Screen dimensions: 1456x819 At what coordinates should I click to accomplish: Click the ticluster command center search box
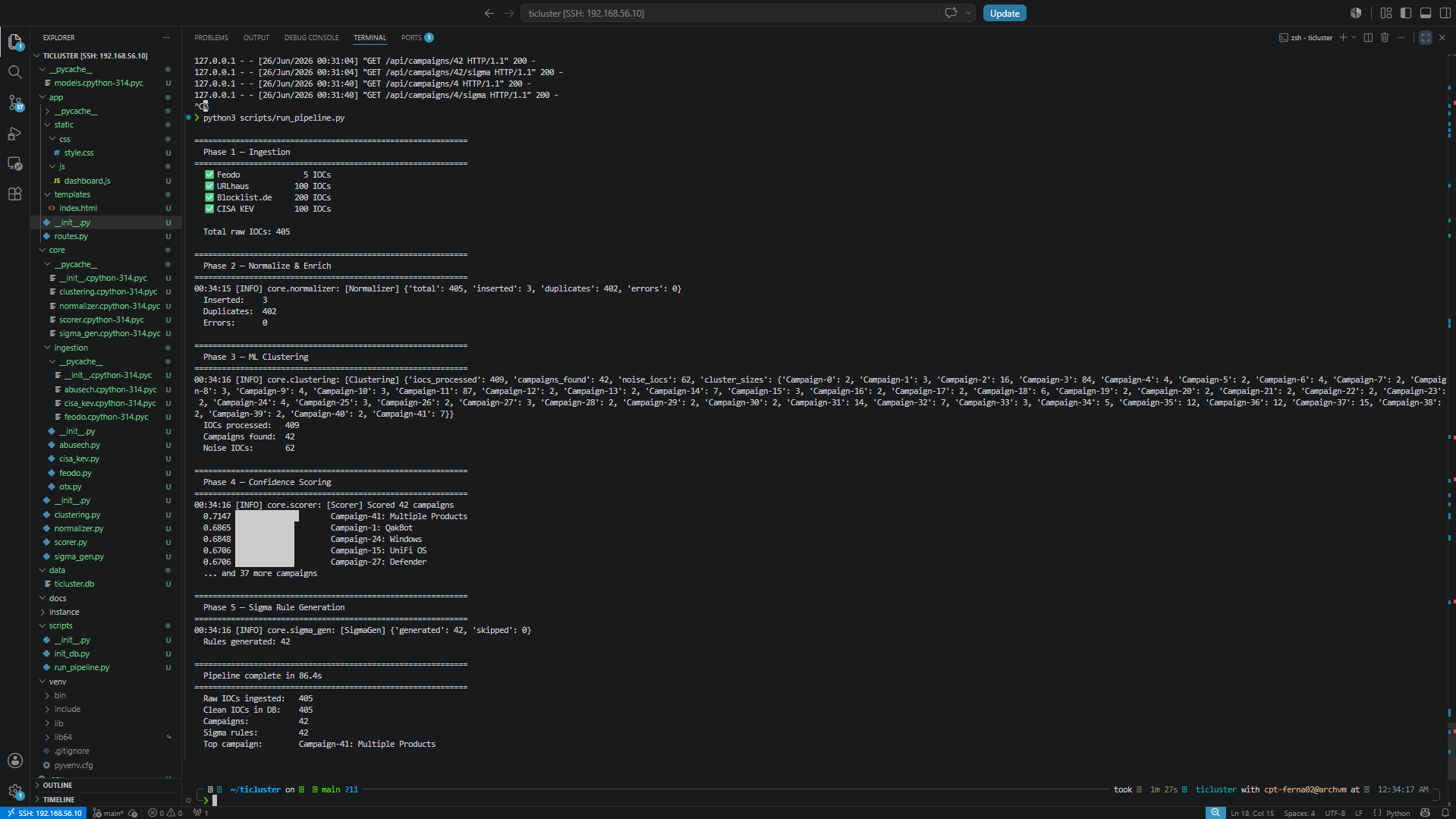(x=730, y=13)
